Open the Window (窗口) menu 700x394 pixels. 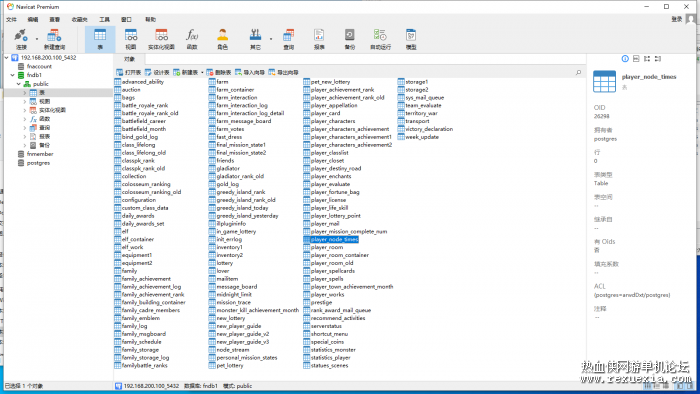tap(126, 20)
